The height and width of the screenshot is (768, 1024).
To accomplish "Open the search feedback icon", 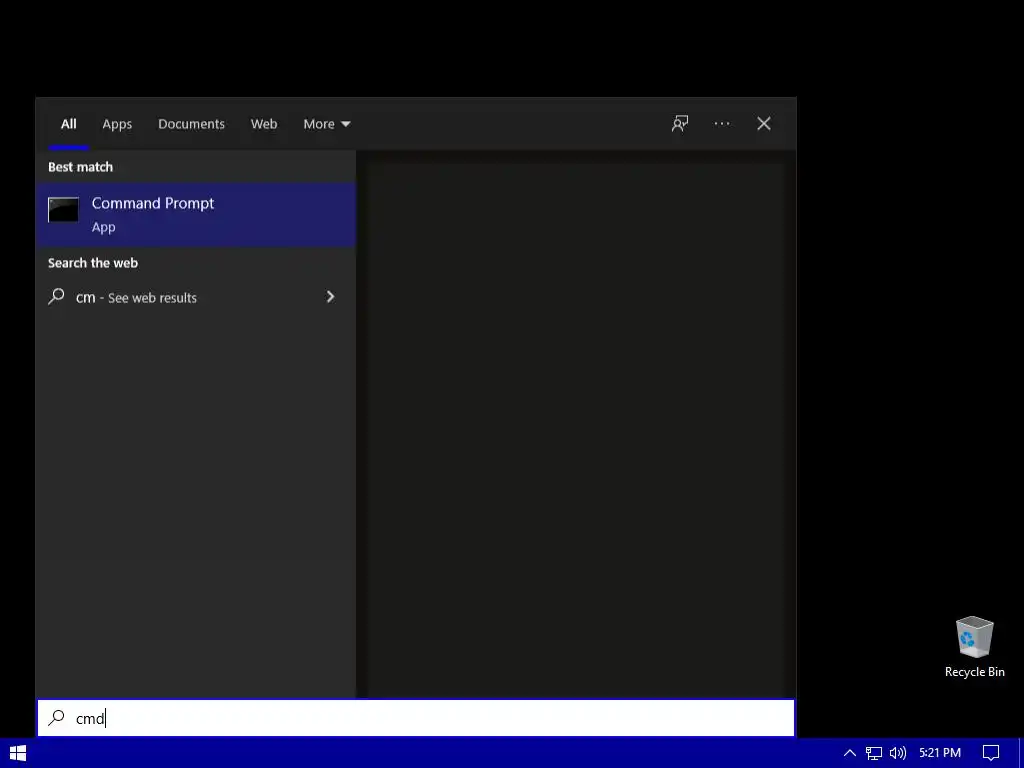I will point(680,123).
